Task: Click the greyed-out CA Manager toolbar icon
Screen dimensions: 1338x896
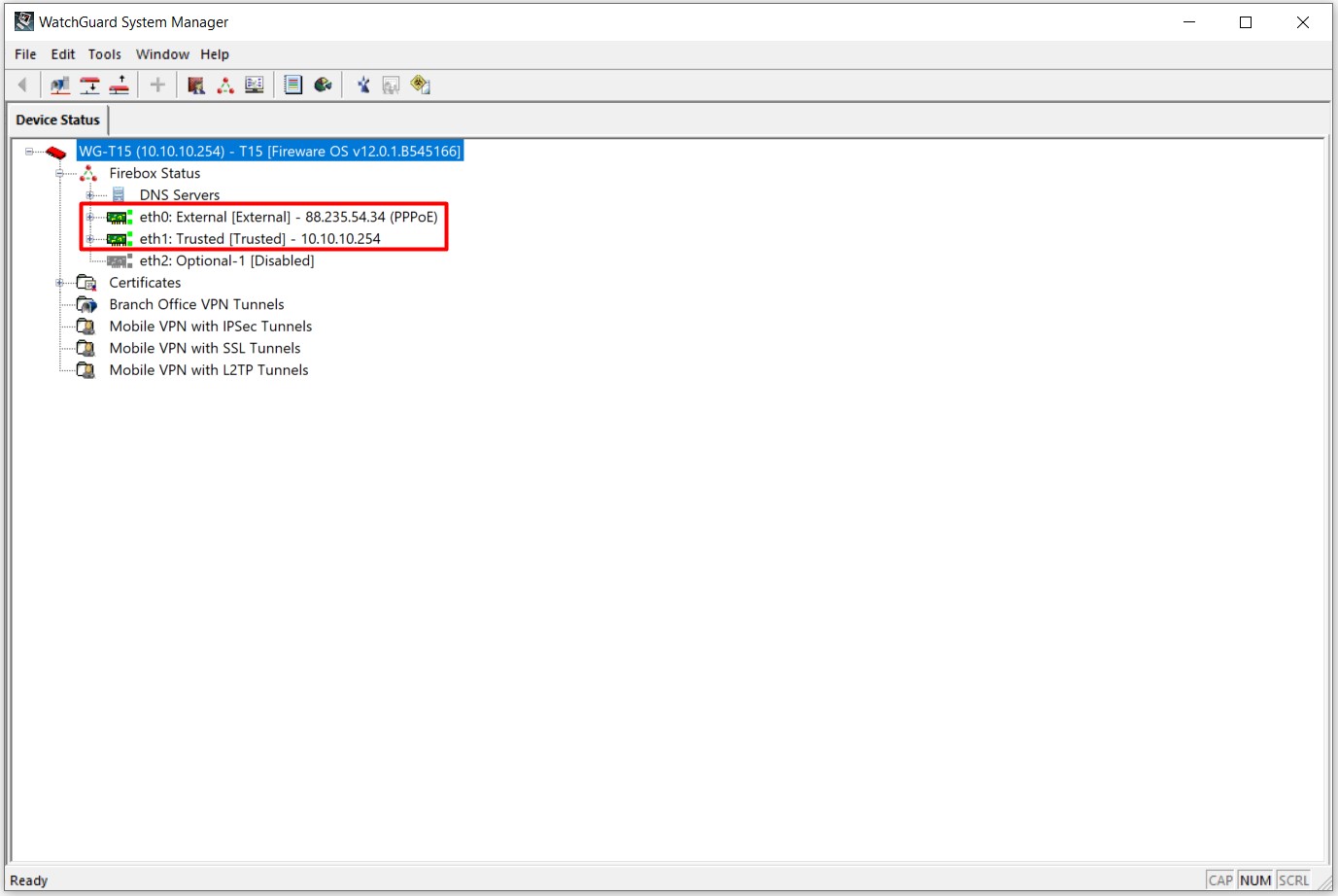Action: [391, 85]
